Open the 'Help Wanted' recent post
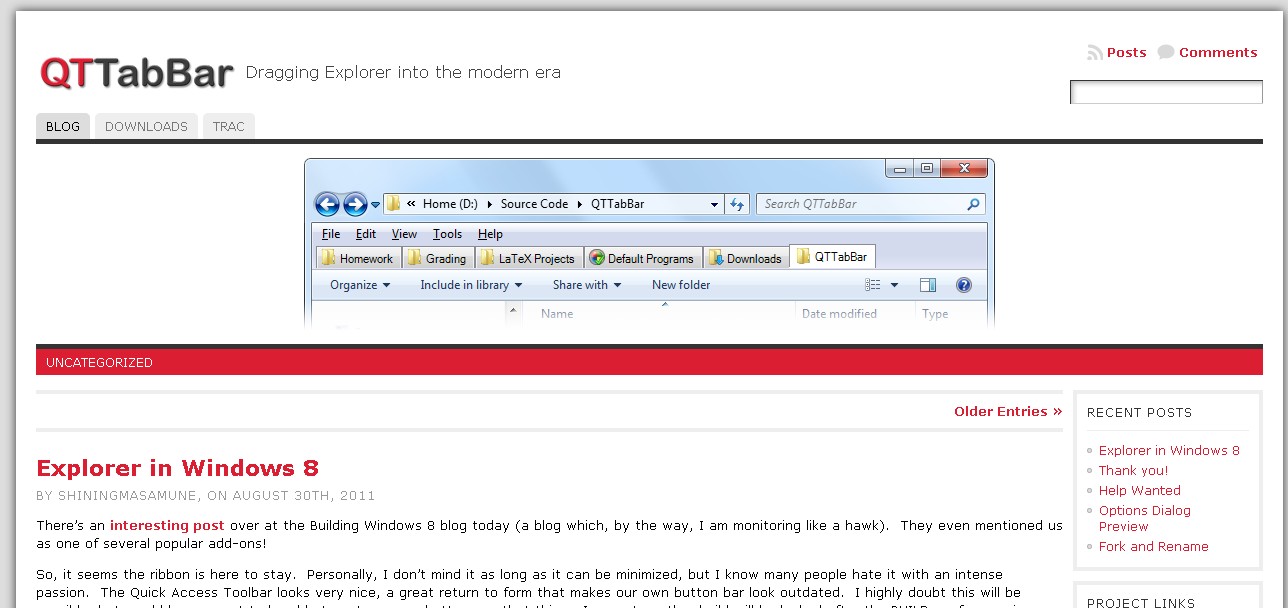 [x=1140, y=491]
